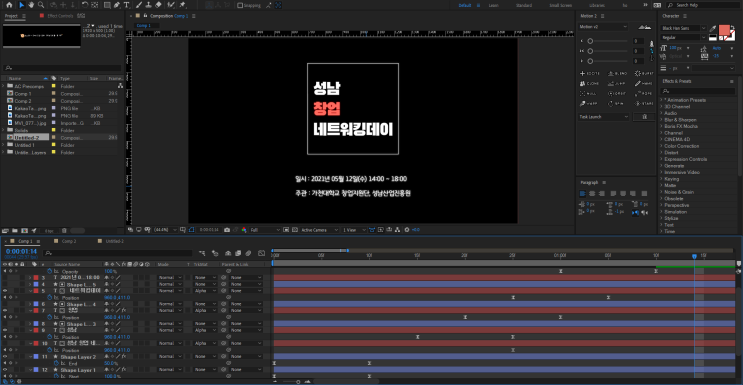Toggle Opacity stopwatch in timeline
This screenshot has height=385, width=743.
49,271
